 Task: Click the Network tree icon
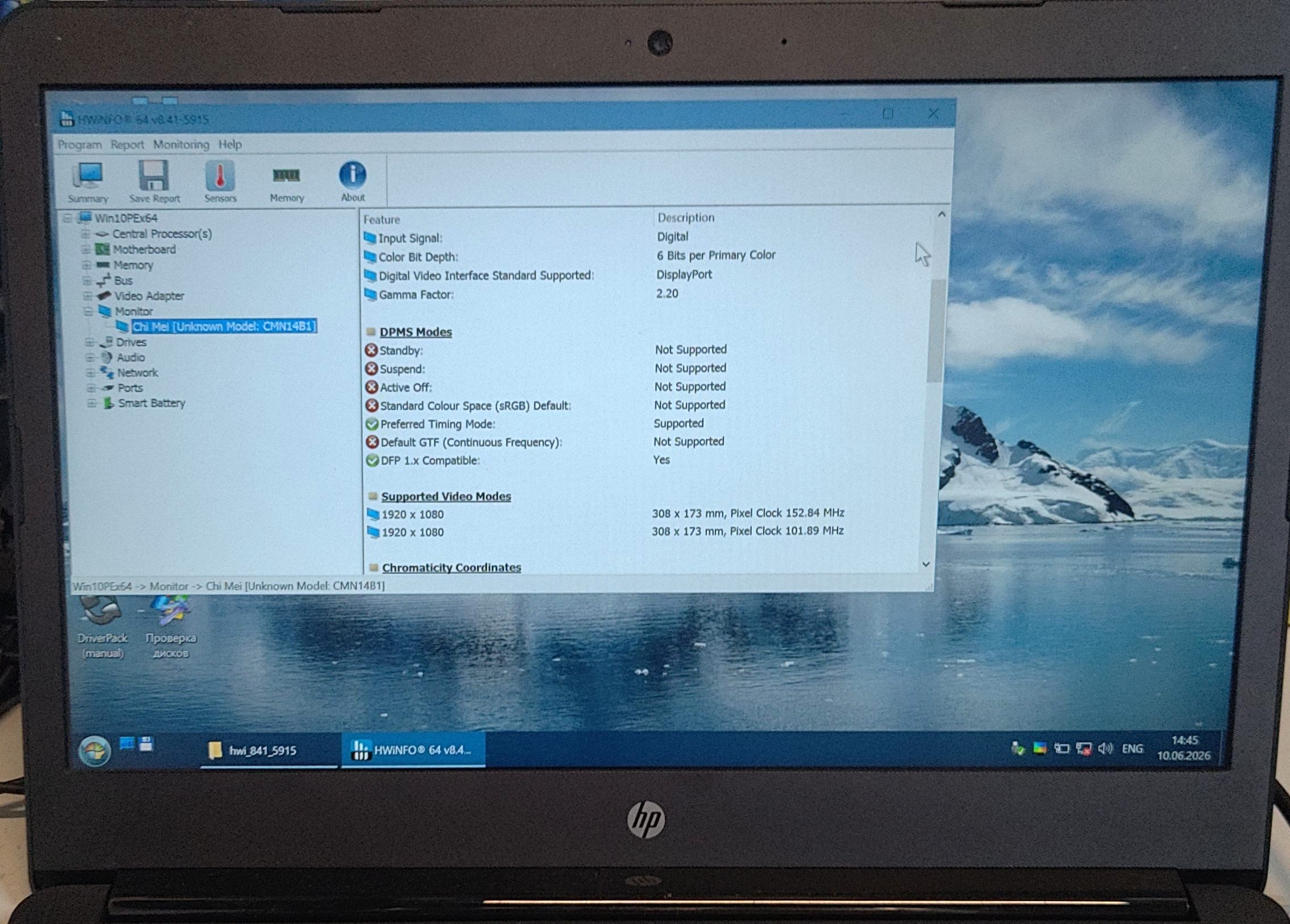click(107, 372)
